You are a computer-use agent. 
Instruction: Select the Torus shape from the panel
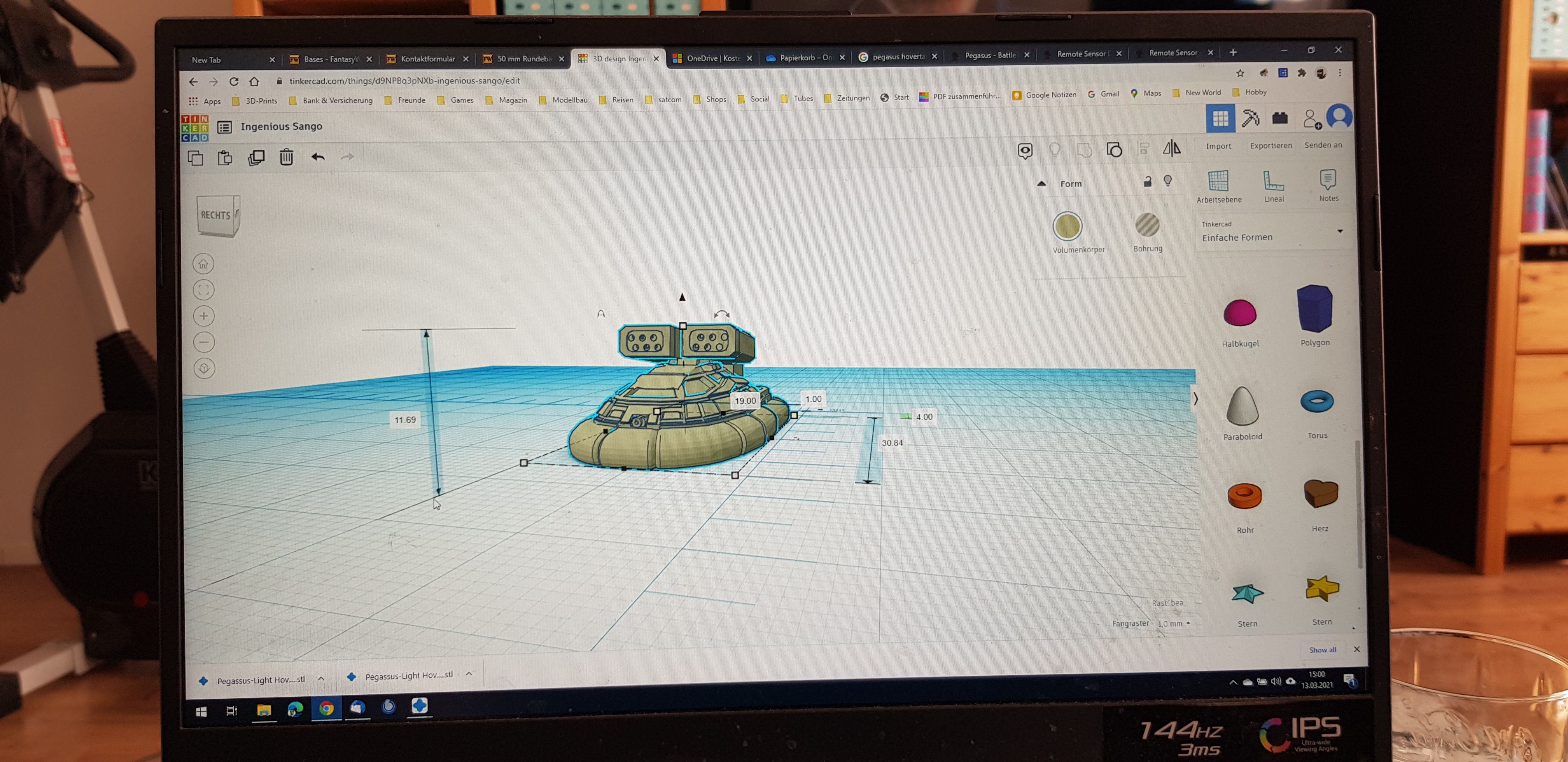tap(1317, 402)
